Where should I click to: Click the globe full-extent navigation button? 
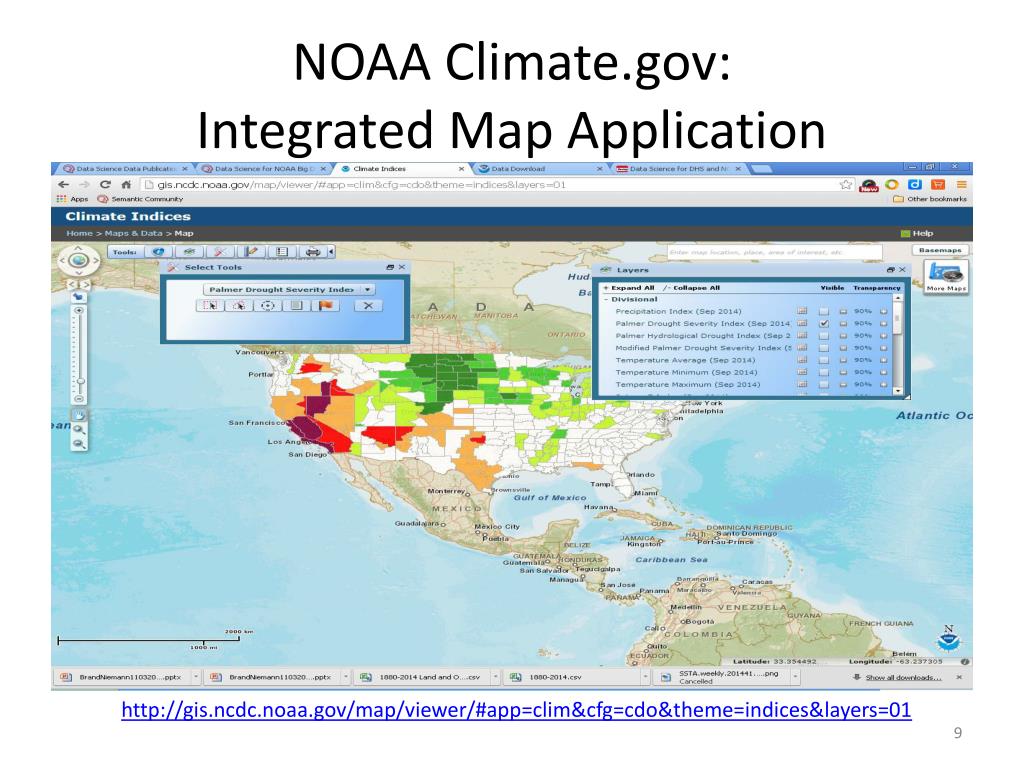pos(78,261)
